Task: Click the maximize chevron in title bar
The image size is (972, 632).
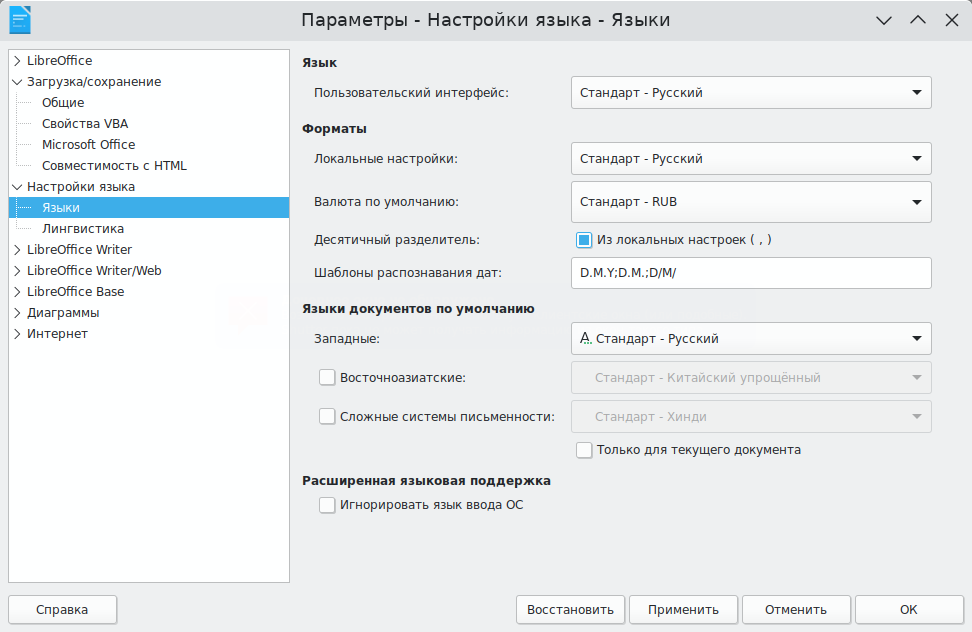Action: coord(918,20)
